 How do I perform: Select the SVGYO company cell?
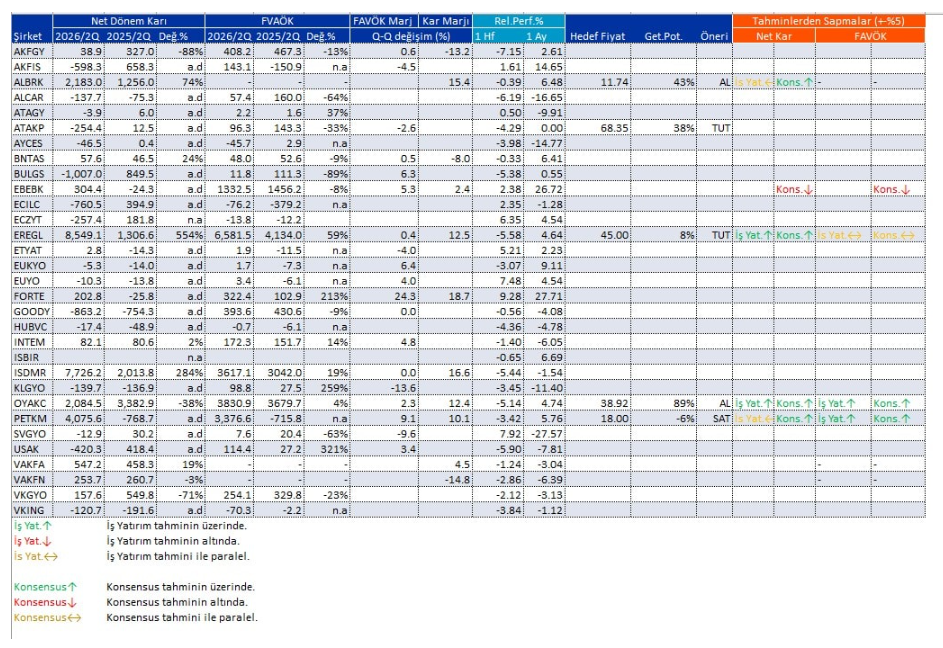tap(32, 433)
